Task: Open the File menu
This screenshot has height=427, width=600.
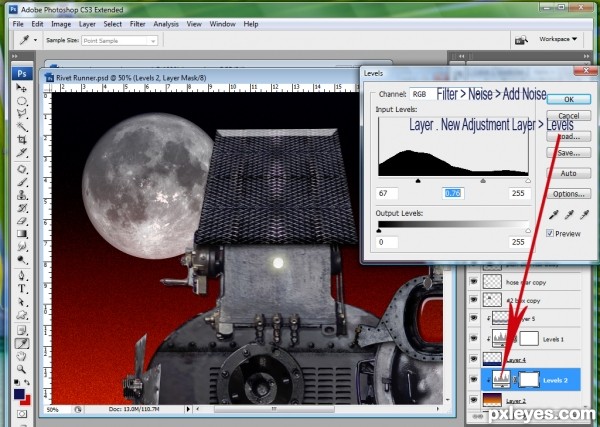Action: tap(18, 24)
